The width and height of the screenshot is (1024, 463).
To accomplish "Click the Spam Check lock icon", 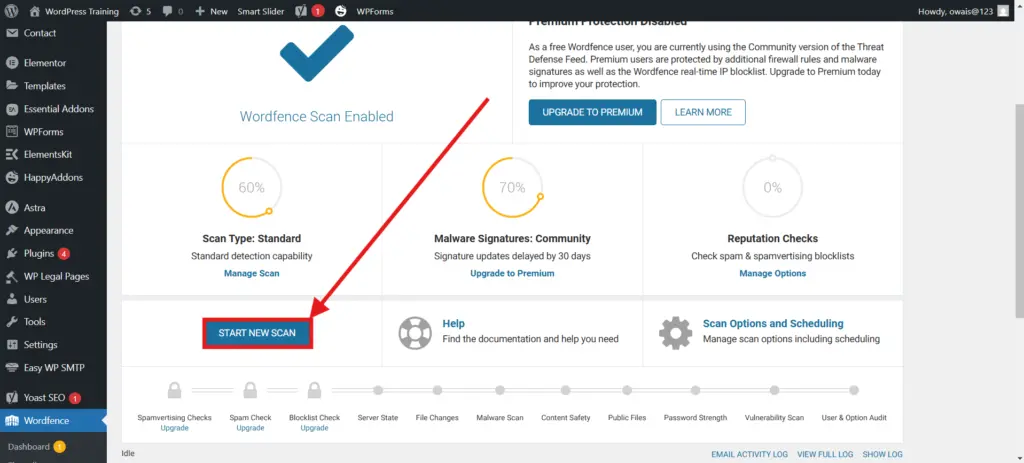I will tap(250, 391).
